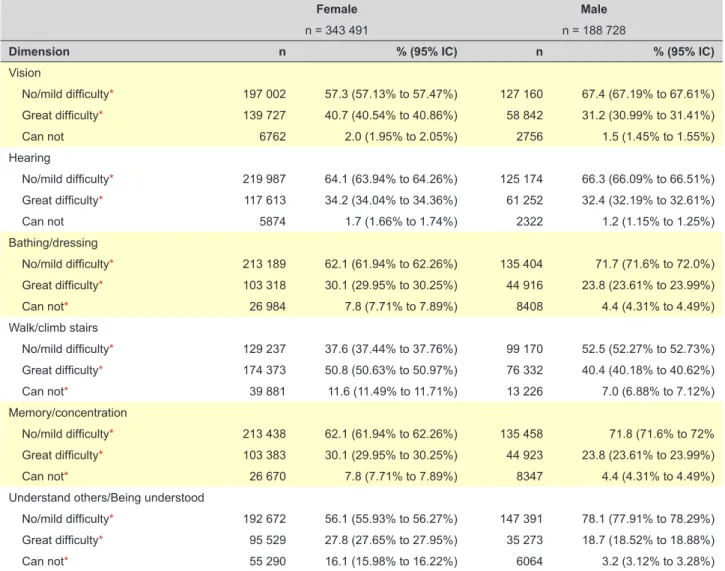Click Hearing Can not female value 5874
Screen dimensions: 725x571
(272, 221)
